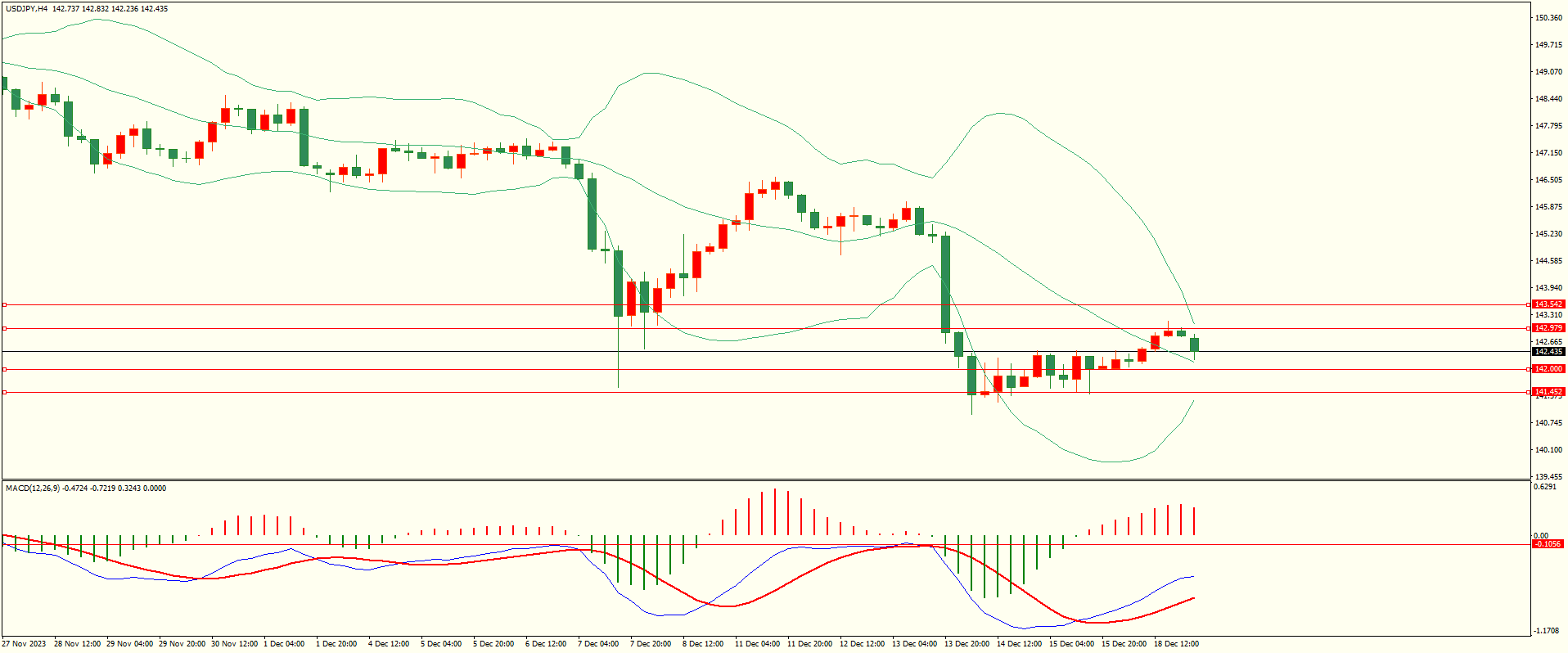Click the -0.1056 MACD level label

pyautogui.click(x=1547, y=544)
